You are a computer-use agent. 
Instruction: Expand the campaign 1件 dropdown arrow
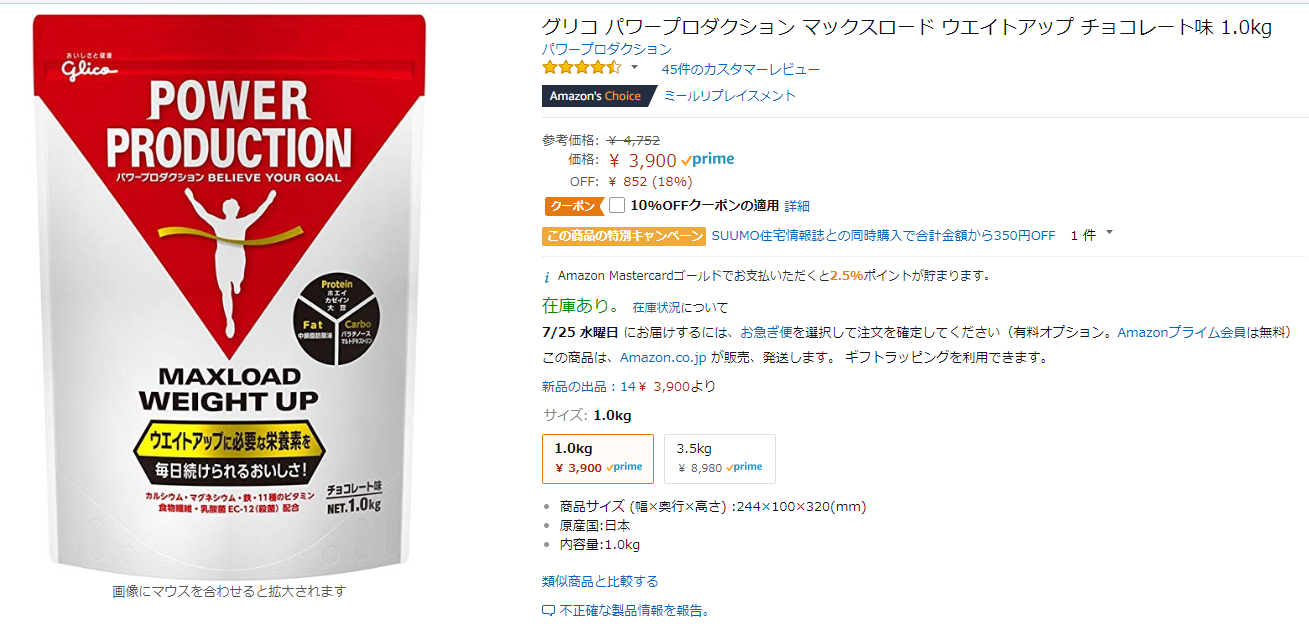point(1109,234)
